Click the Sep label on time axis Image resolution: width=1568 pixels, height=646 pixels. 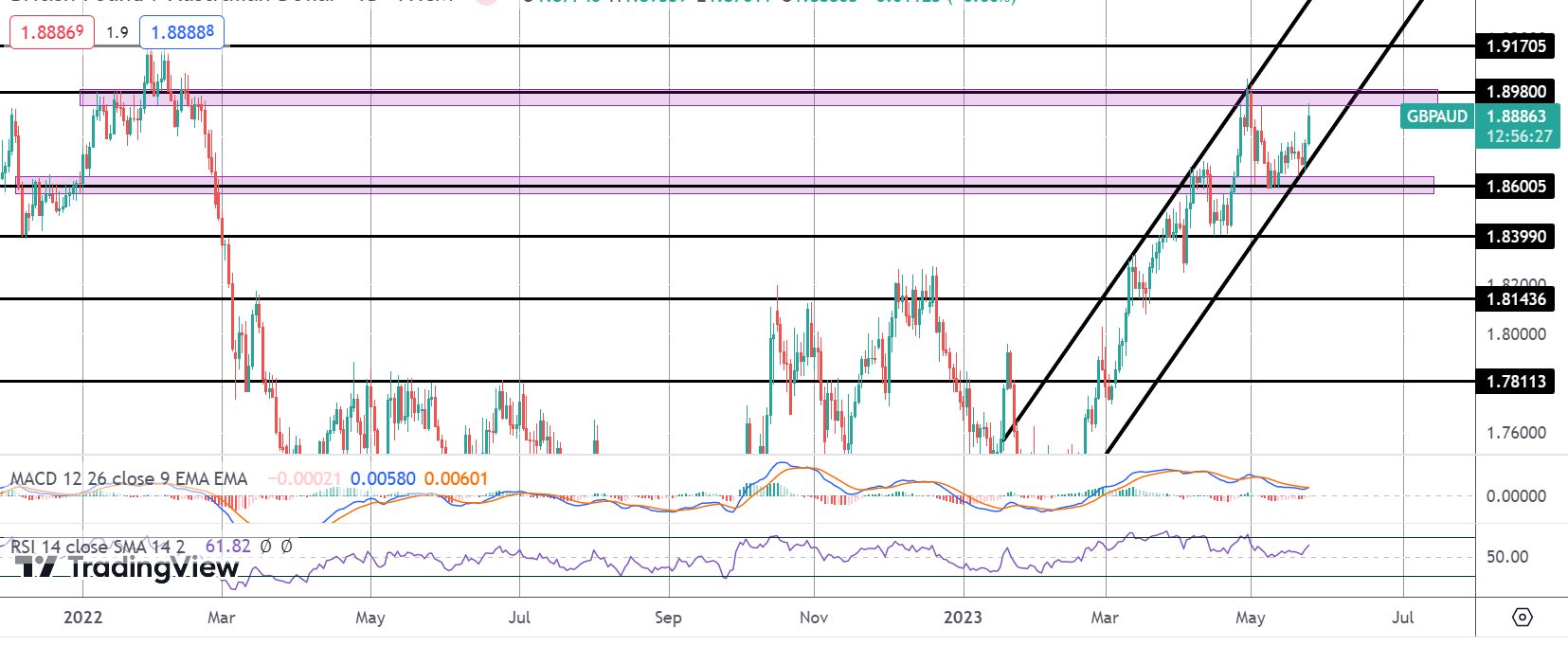(668, 618)
